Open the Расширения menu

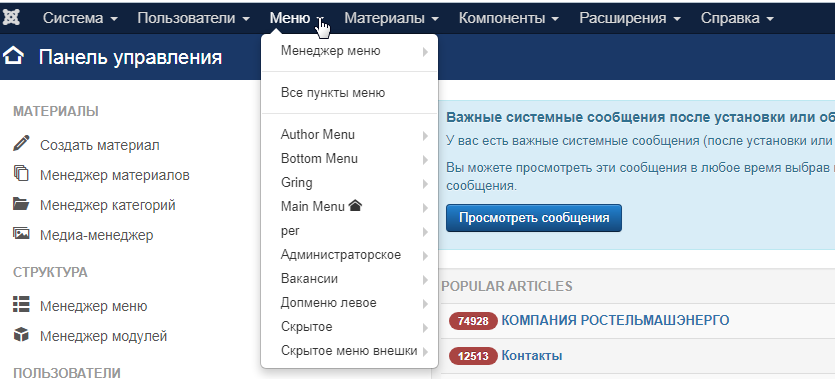(630, 18)
